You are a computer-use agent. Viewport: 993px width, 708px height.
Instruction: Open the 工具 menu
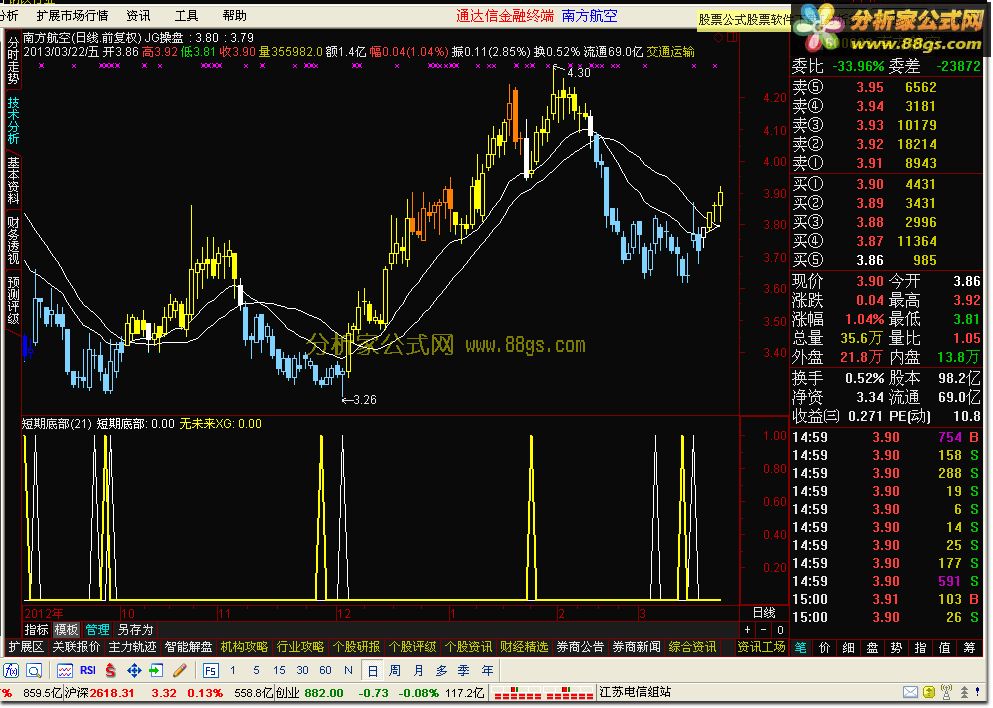(186, 15)
